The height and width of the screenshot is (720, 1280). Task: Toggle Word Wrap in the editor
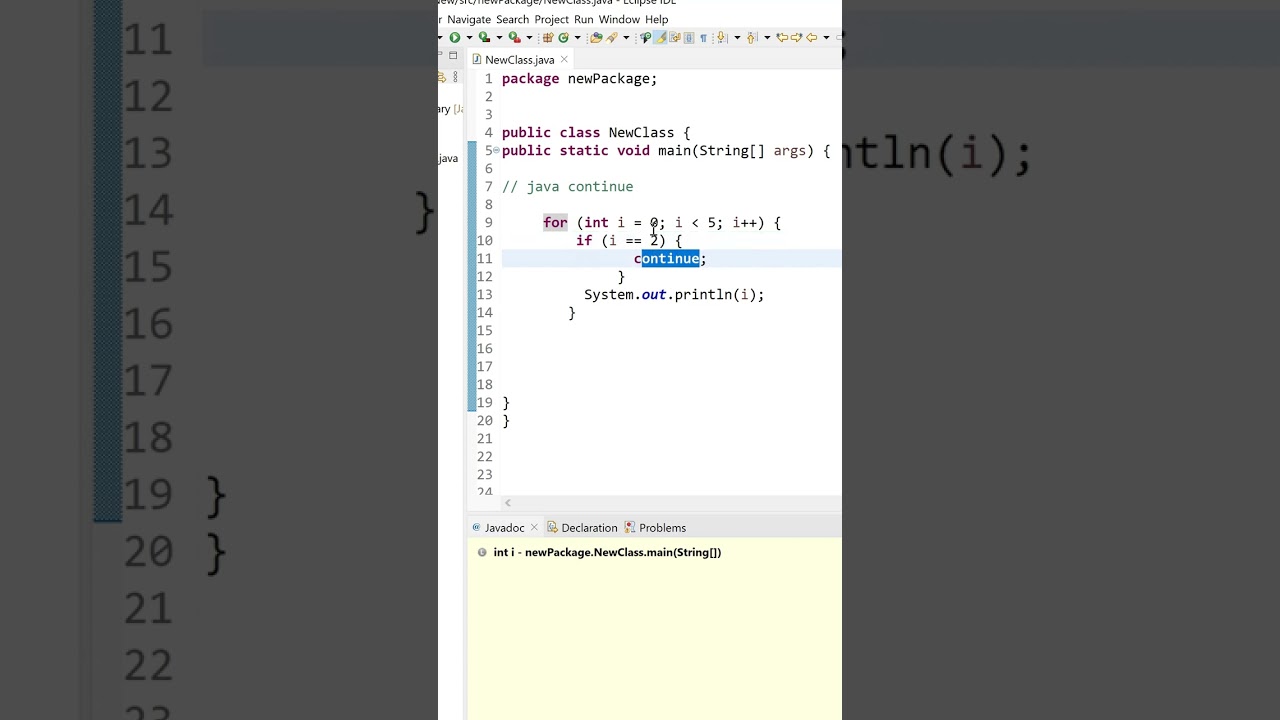(675, 38)
